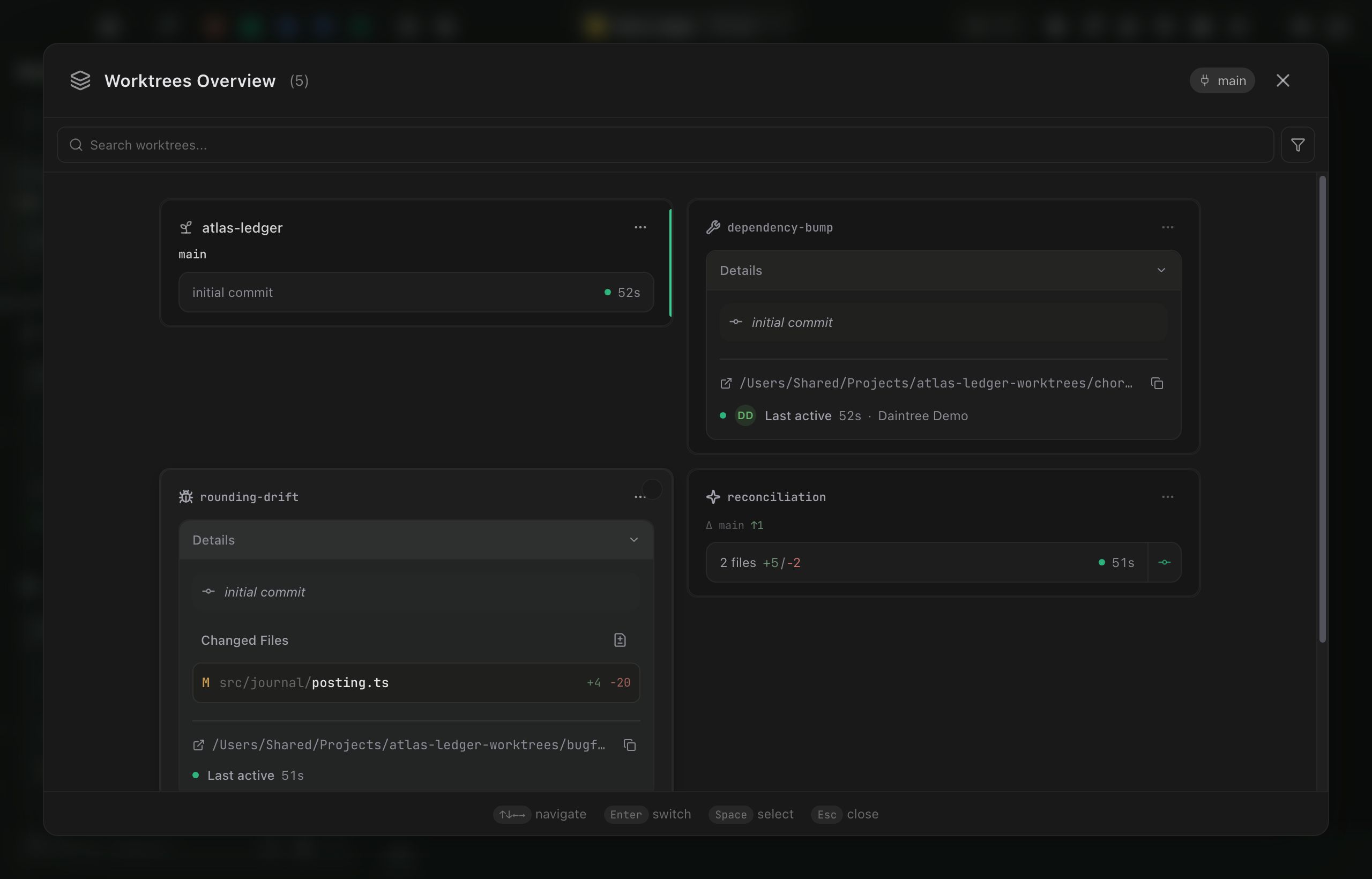This screenshot has width=1372, height=879.
Task: Click the atlas-ledger-worktrees/bugf… path link
Action: point(408,745)
